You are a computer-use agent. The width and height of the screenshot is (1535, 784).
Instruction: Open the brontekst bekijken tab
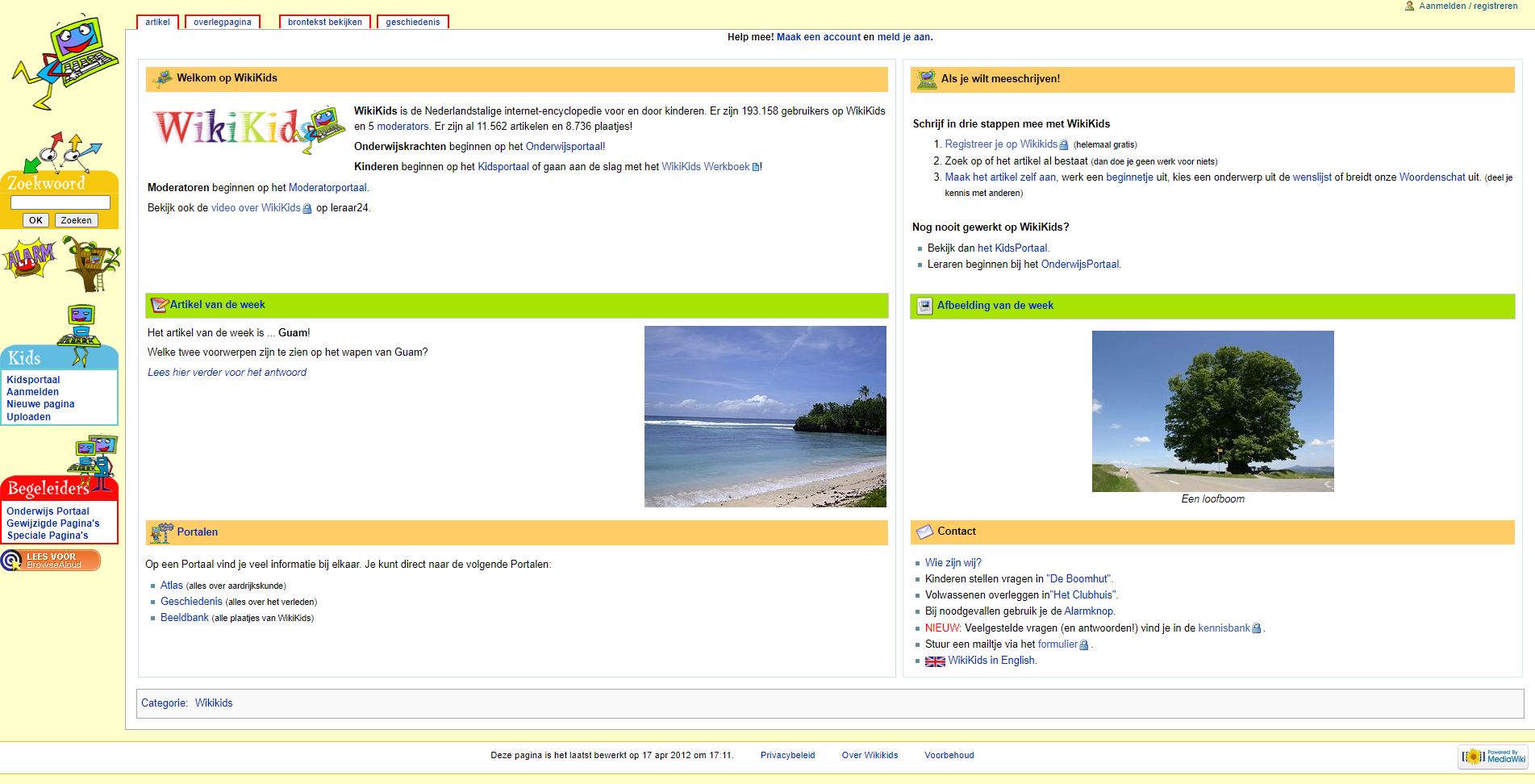(x=325, y=22)
